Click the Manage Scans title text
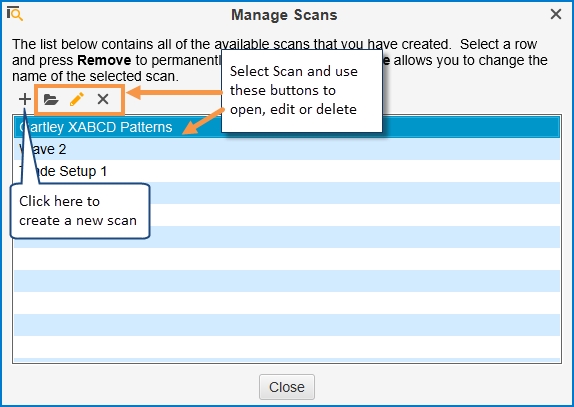Screen dimensions: 574x407 click(x=284, y=15)
